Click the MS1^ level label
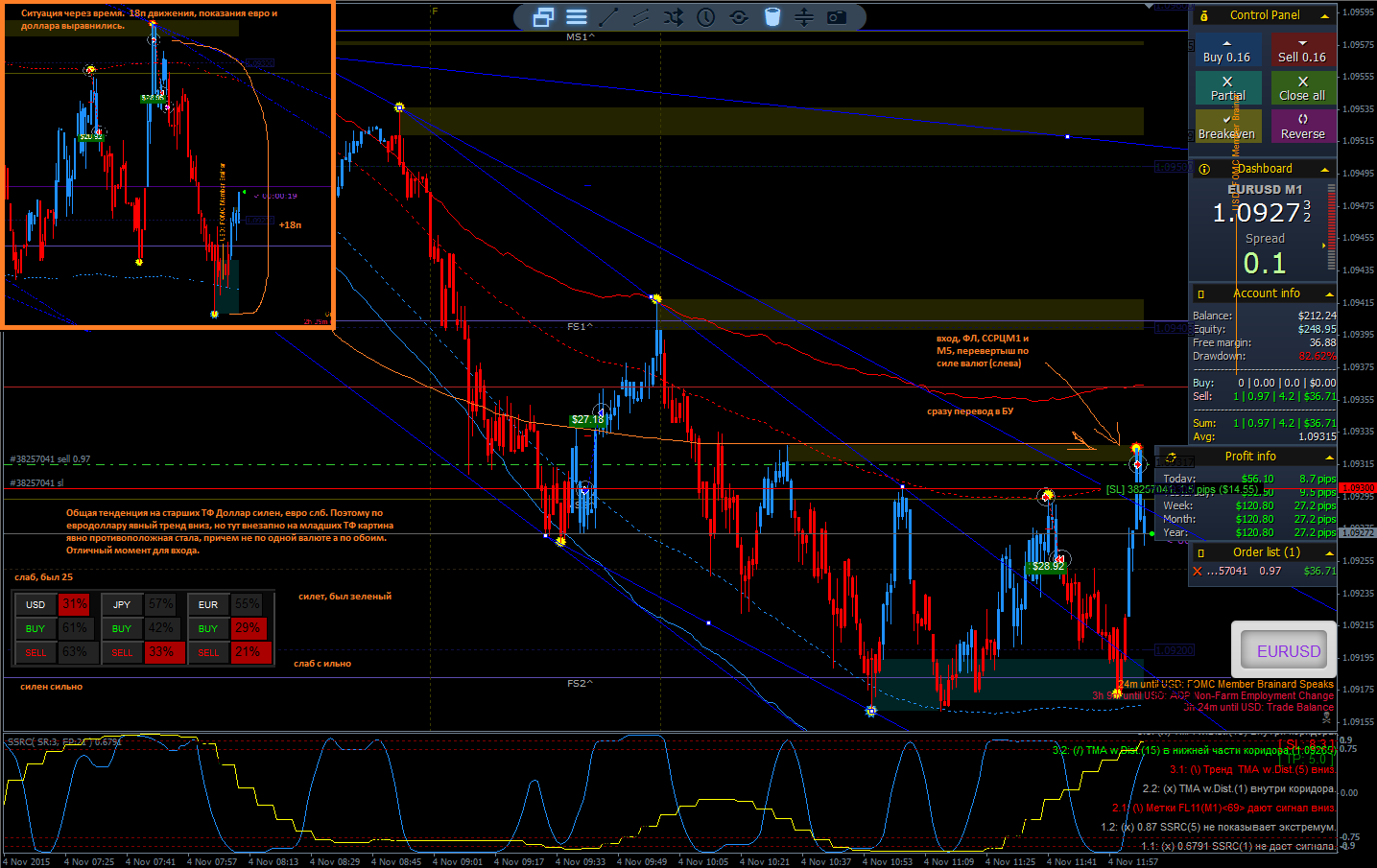 [x=581, y=36]
